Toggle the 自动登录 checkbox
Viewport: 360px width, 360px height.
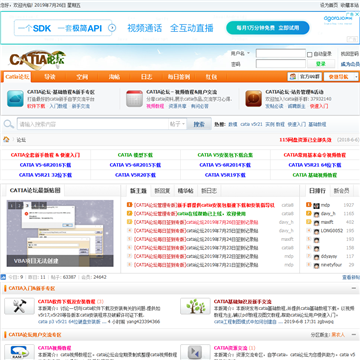309,54
